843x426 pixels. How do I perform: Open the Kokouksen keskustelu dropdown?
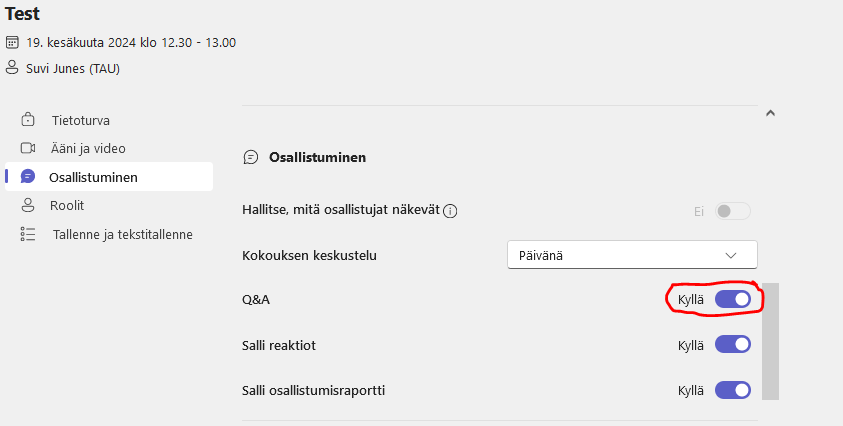click(632, 255)
